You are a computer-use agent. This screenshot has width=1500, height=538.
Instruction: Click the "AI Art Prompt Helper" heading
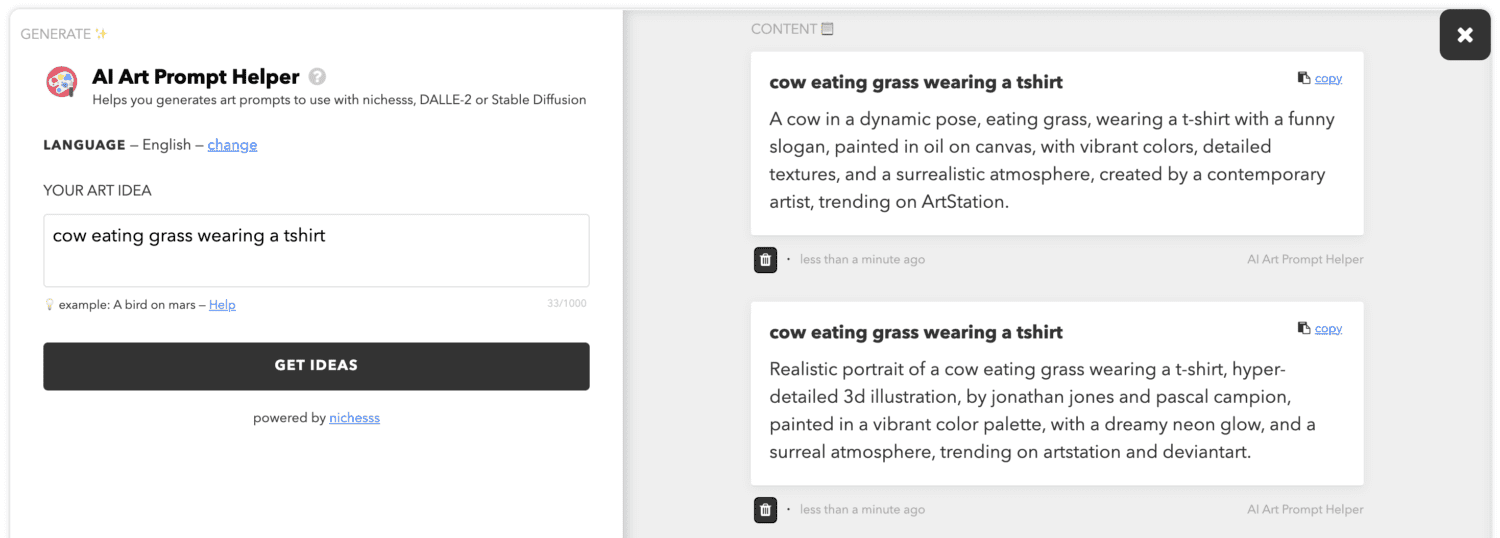point(196,77)
